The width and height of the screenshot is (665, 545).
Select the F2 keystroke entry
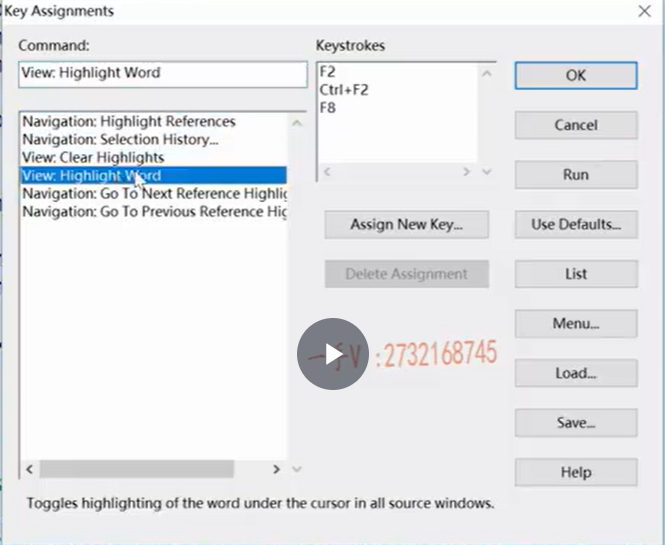[x=398, y=72]
